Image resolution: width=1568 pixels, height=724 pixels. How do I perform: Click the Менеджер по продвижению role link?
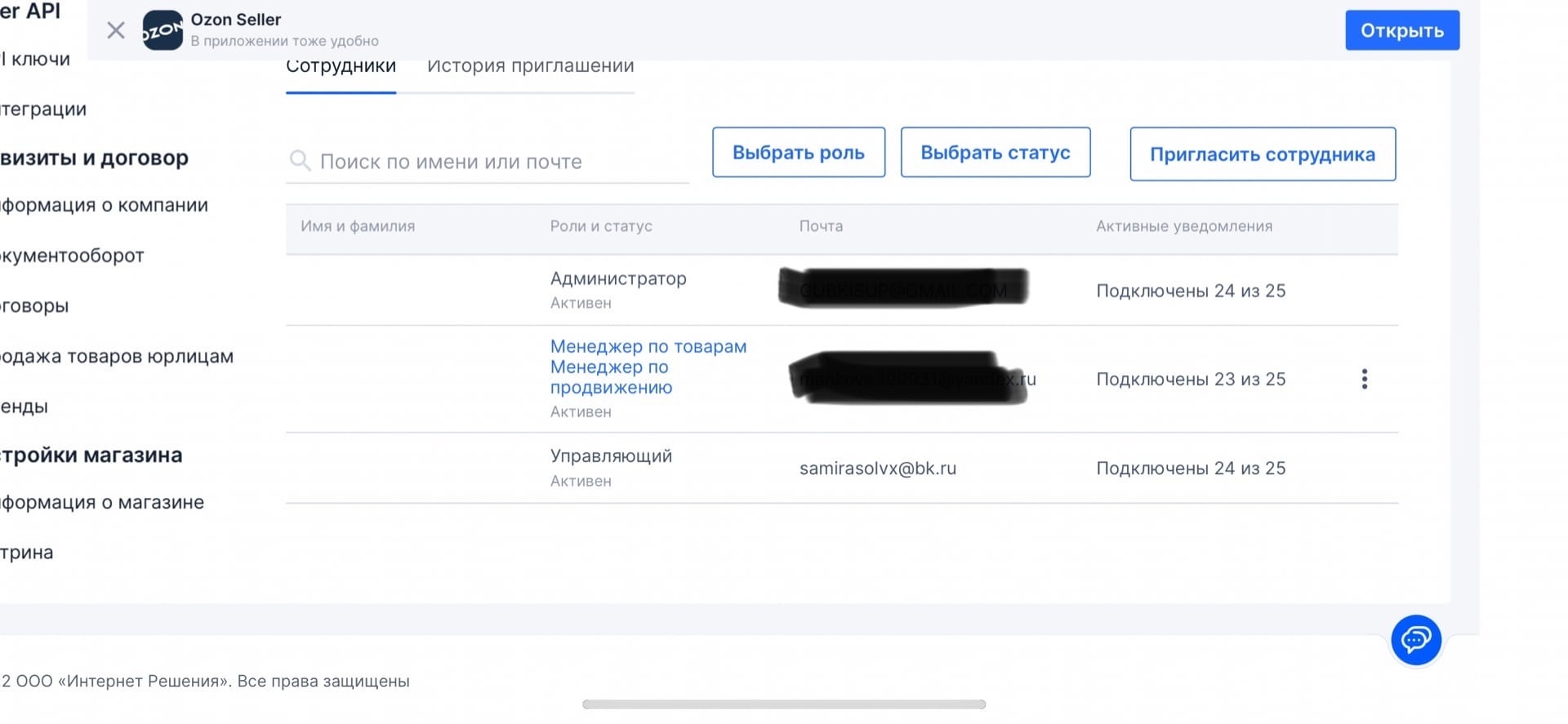tap(611, 378)
